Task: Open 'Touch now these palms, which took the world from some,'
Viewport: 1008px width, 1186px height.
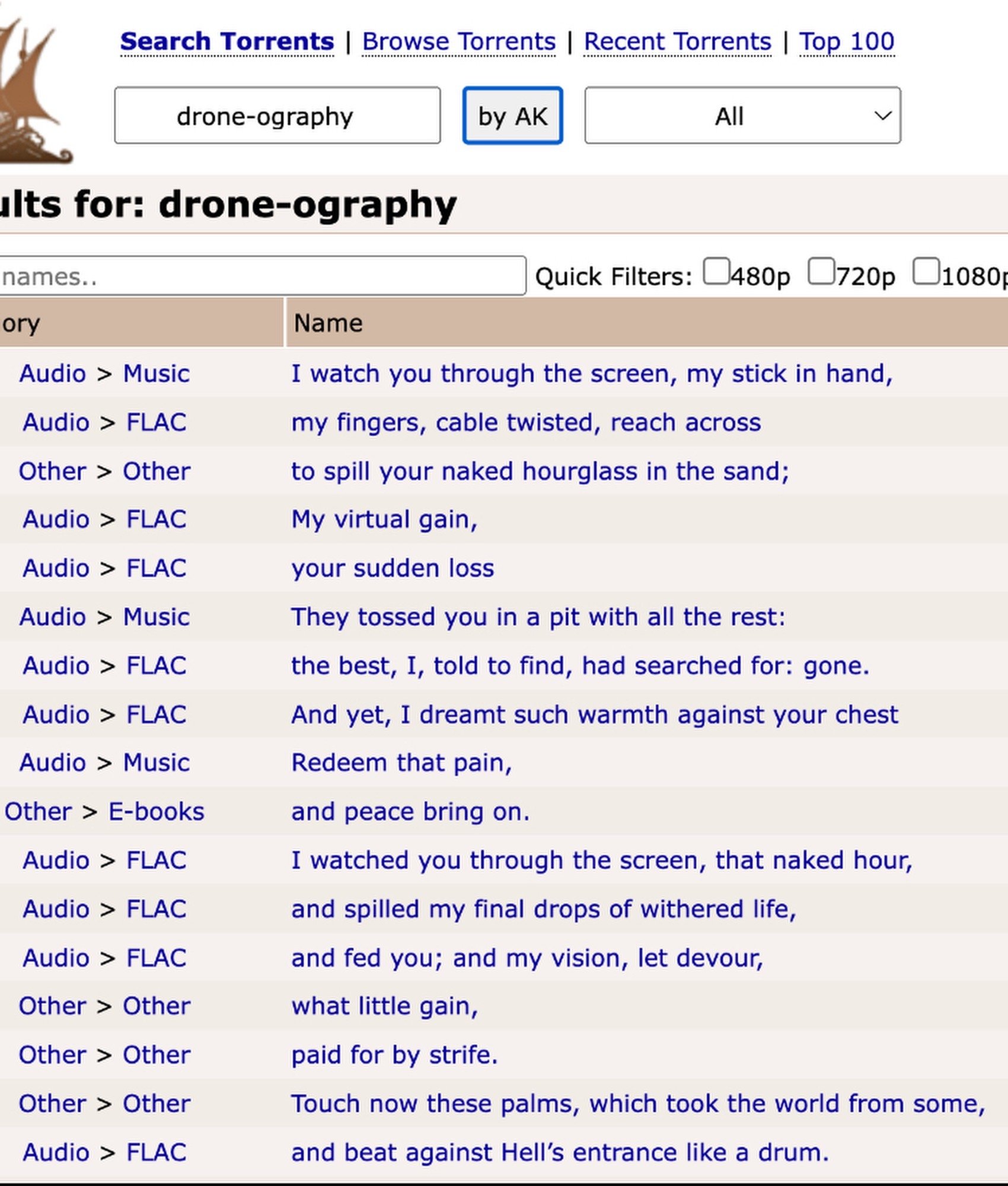Action: click(638, 1104)
